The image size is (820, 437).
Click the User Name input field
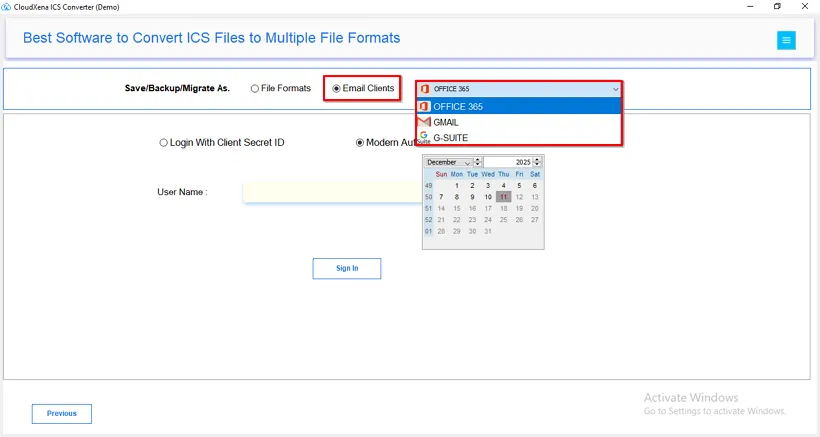333,192
